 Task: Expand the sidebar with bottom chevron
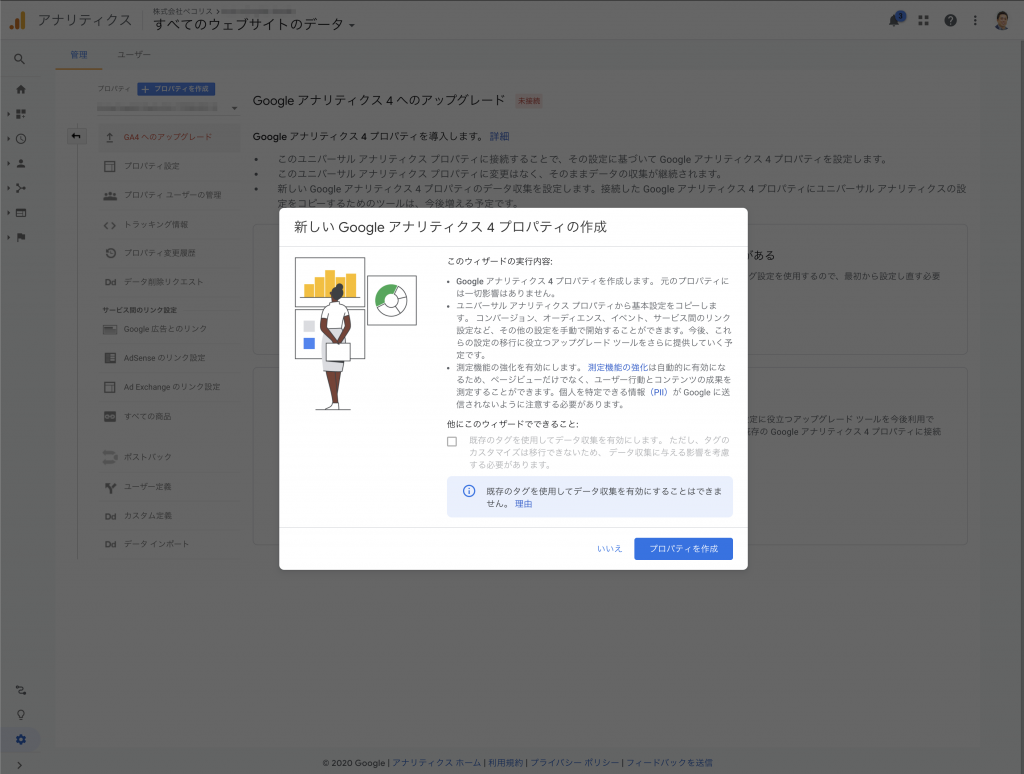[20, 765]
